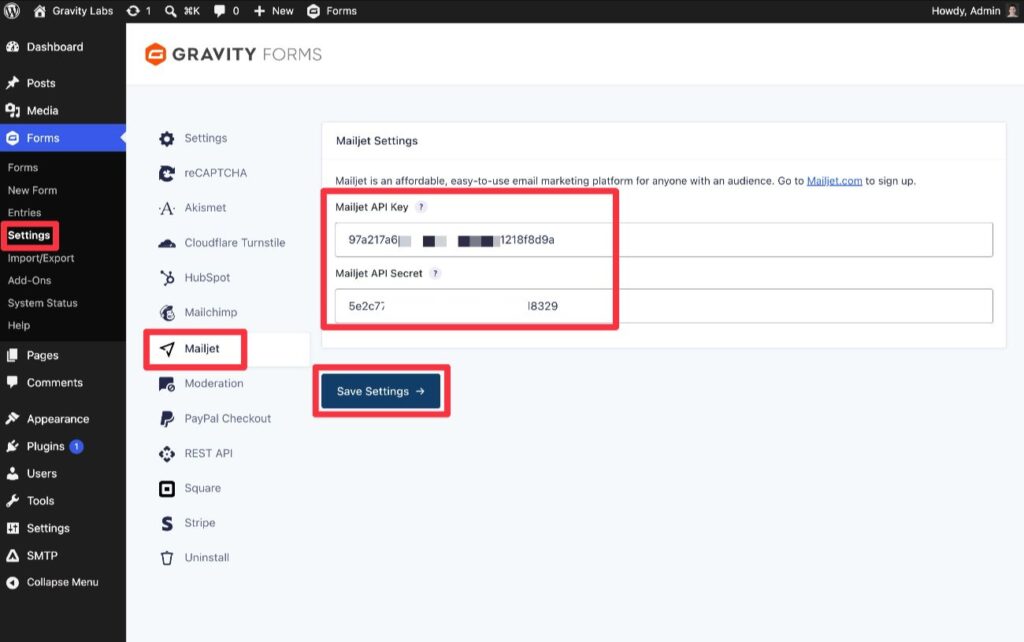Select the Uninstall trash icon

tap(167, 558)
